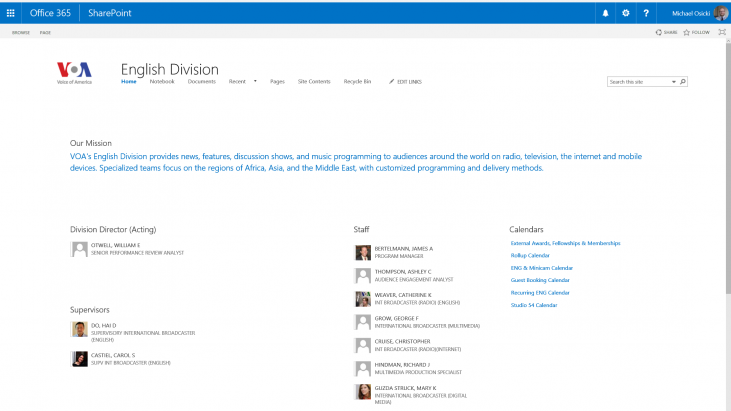Open Rollup Calendar link

pos(530,255)
